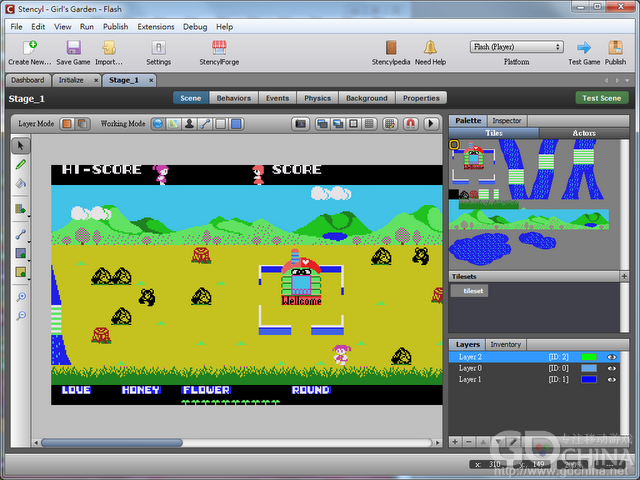This screenshot has height=480, width=640.
Task: Switch to the Events view
Action: coord(277,98)
